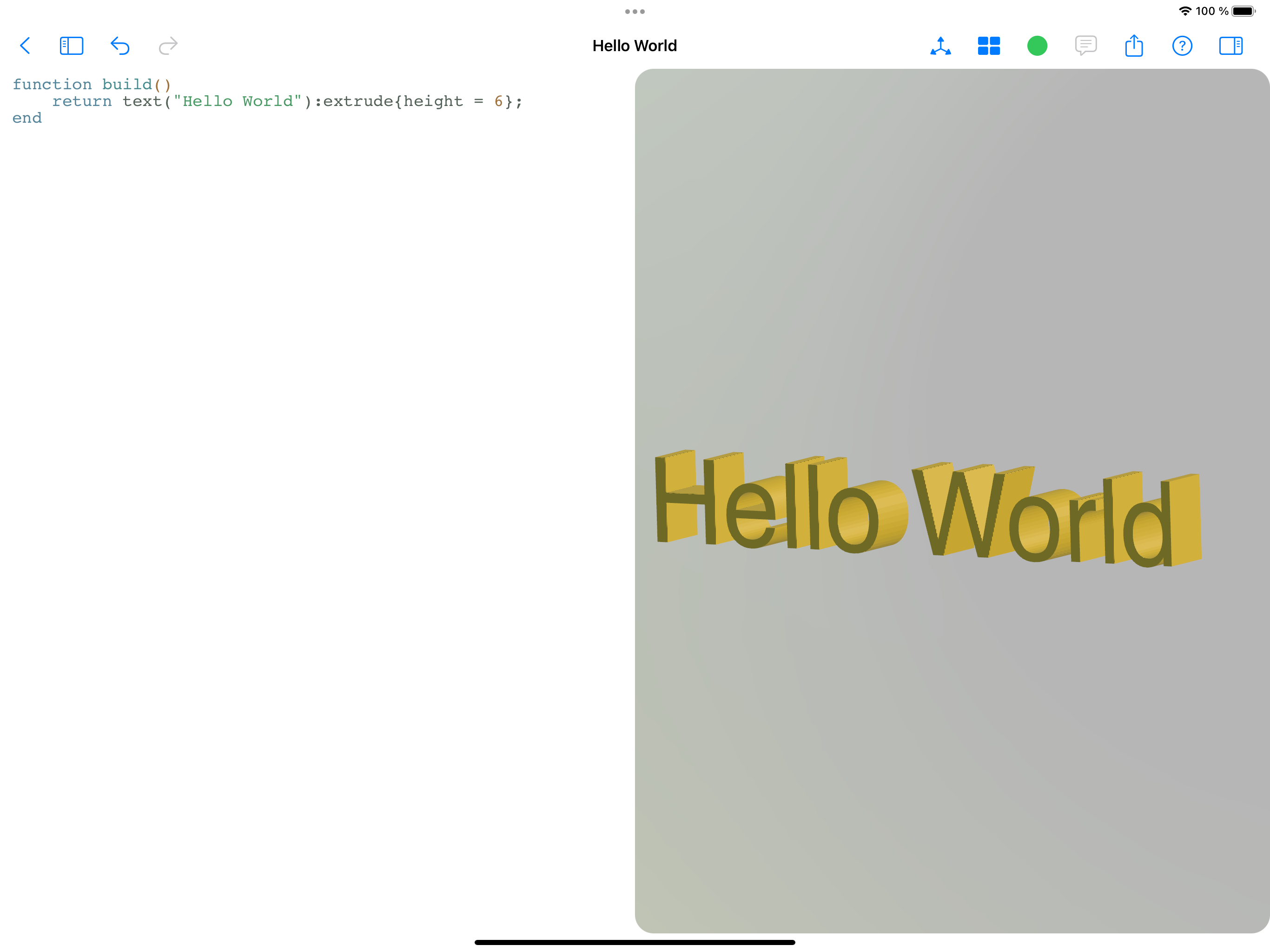Click the "end" keyword in editor

pos(27,118)
